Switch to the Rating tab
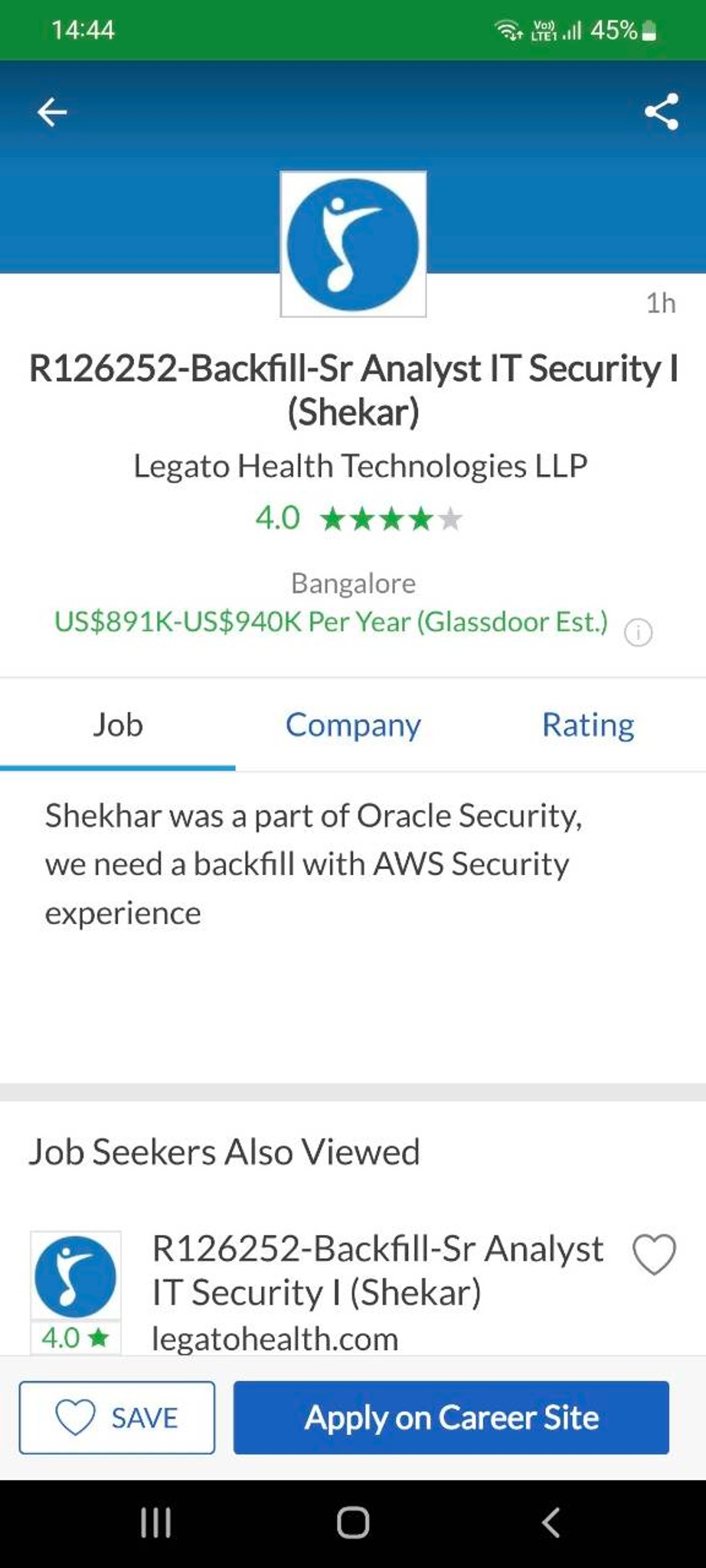Image resolution: width=706 pixels, height=1568 pixels. pyautogui.click(x=588, y=724)
